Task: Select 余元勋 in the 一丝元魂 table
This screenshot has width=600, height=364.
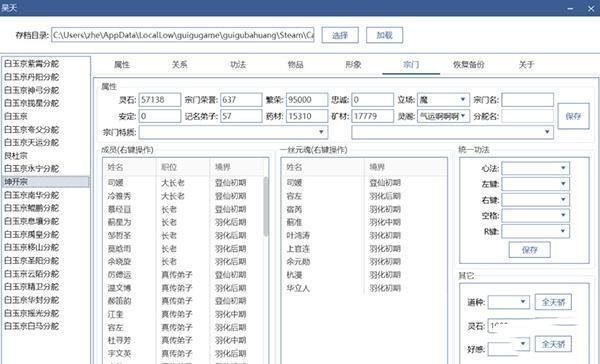Action: pos(364,261)
